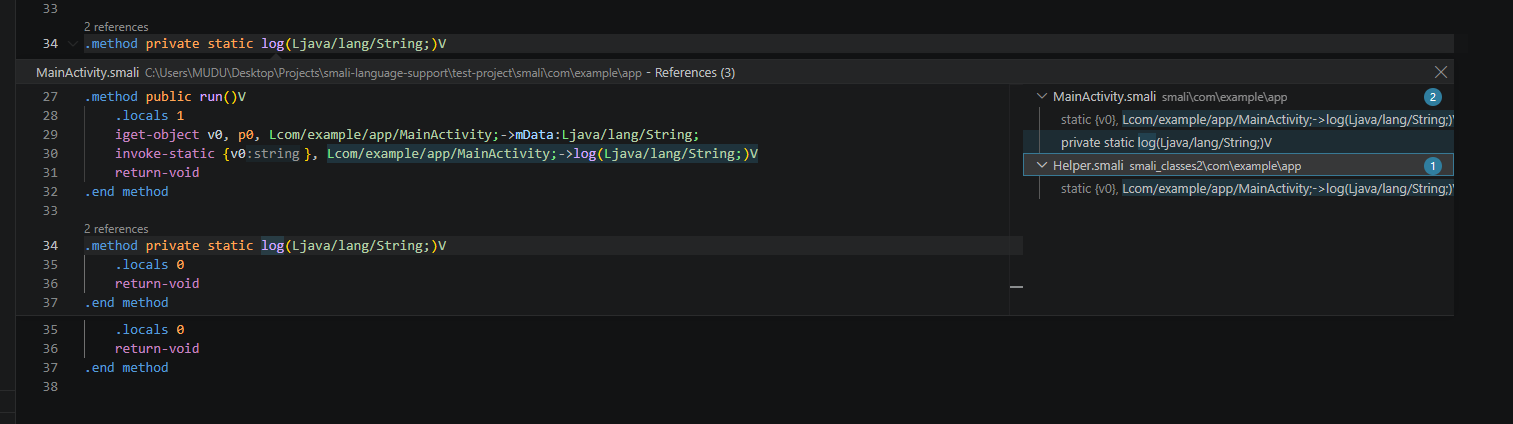
Task: Select the Helper.smali file row in references tree
Action: 1238,165
